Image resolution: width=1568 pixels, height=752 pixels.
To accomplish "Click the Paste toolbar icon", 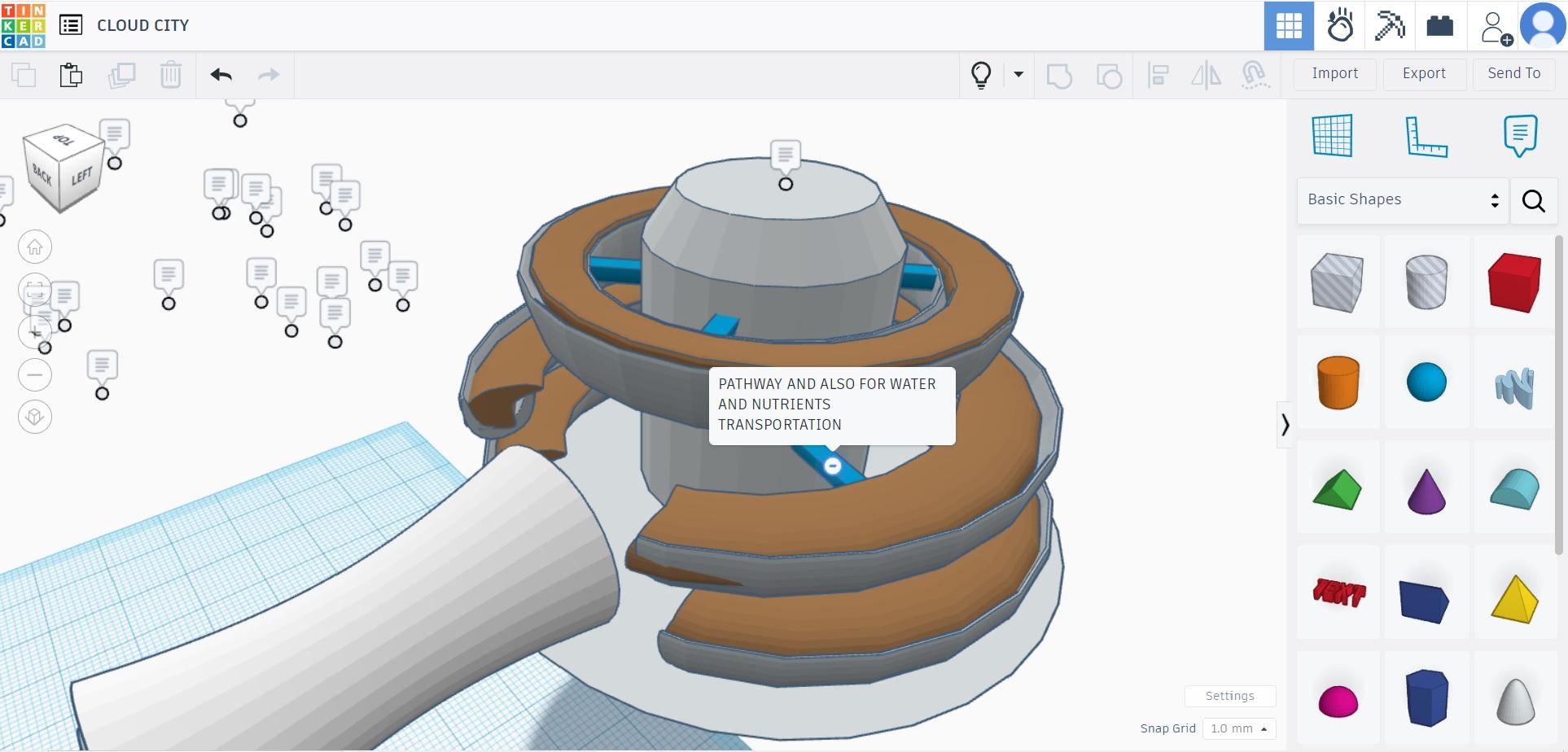I will click(x=72, y=75).
